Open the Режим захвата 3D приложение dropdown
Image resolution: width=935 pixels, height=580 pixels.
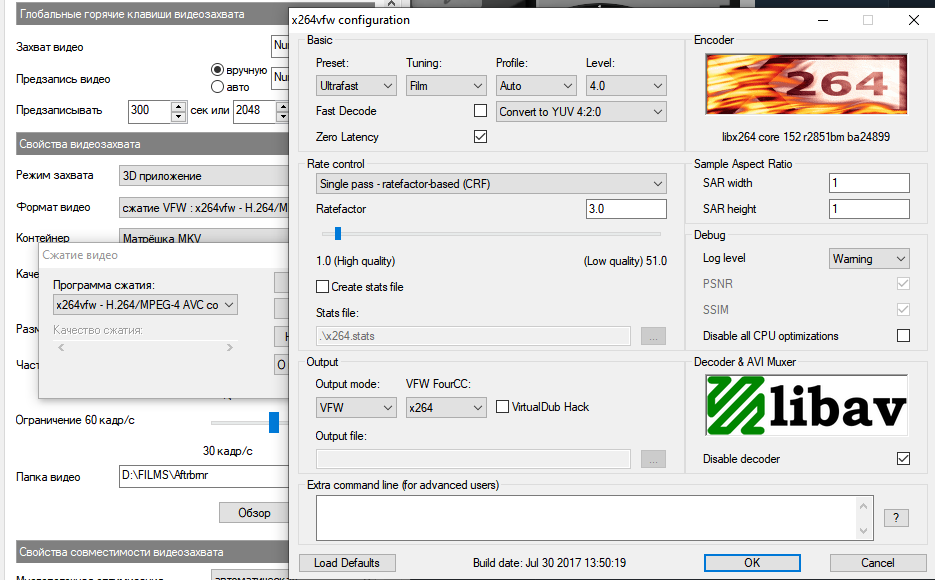point(204,176)
